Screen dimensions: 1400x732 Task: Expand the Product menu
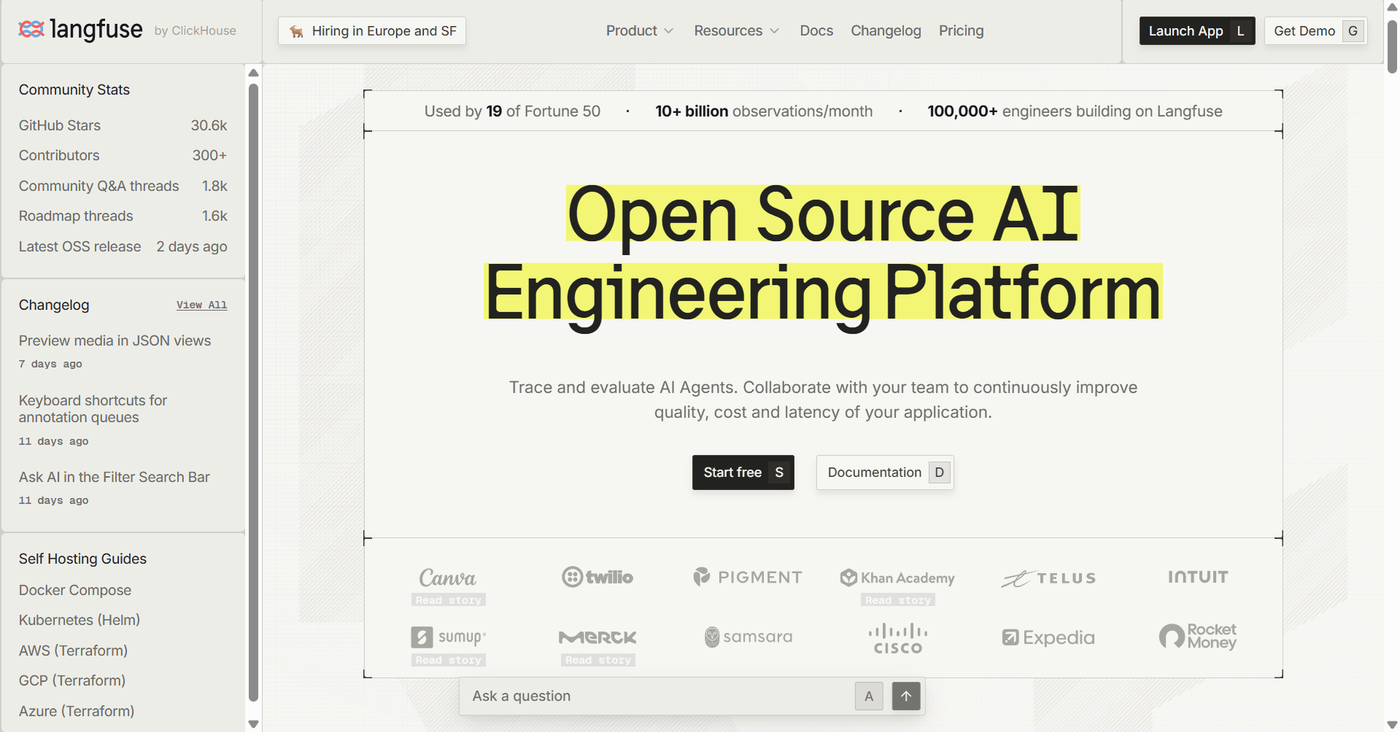640,31
